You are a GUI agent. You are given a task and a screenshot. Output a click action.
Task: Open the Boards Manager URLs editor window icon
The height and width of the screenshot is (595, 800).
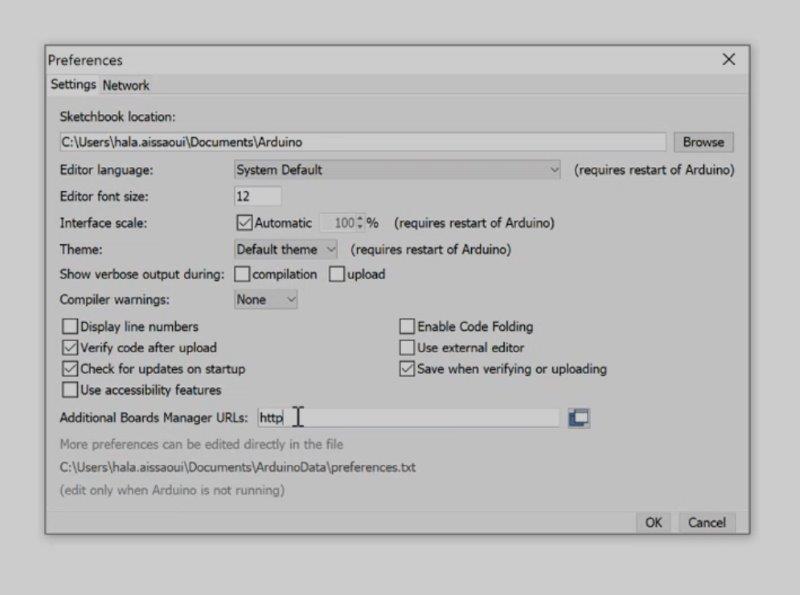point(579,418)
